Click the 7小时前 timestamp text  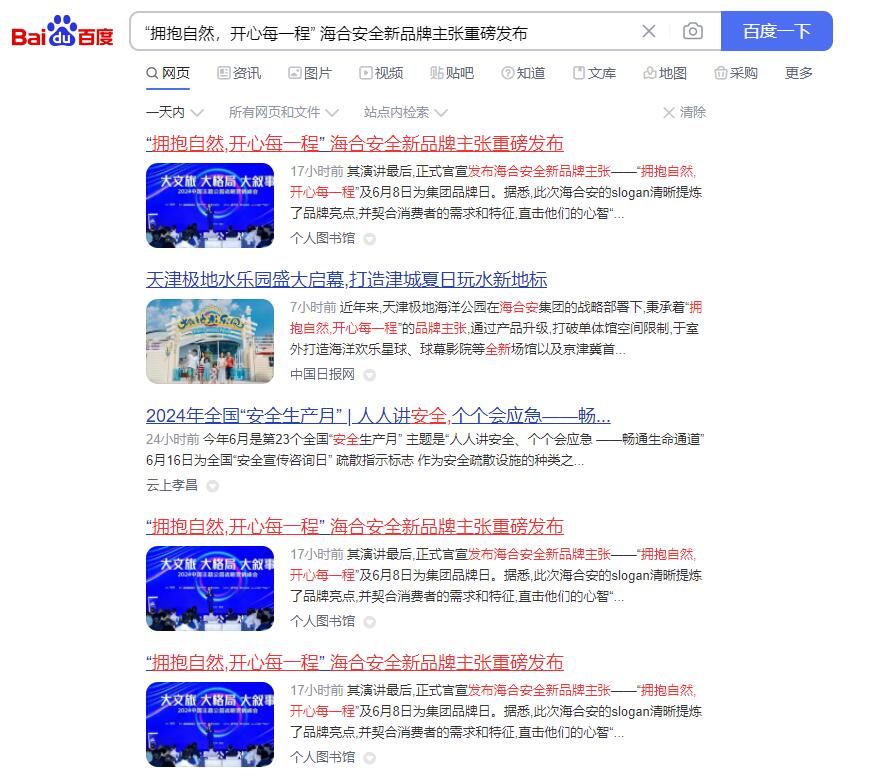click(x=313, y=307)
